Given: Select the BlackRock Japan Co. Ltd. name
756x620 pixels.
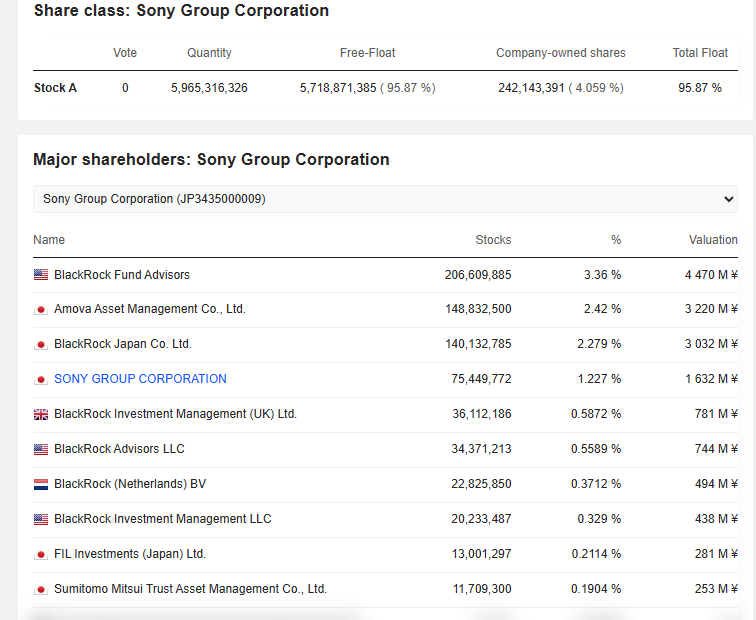Looking at the screenshot, I should point(123,344).
